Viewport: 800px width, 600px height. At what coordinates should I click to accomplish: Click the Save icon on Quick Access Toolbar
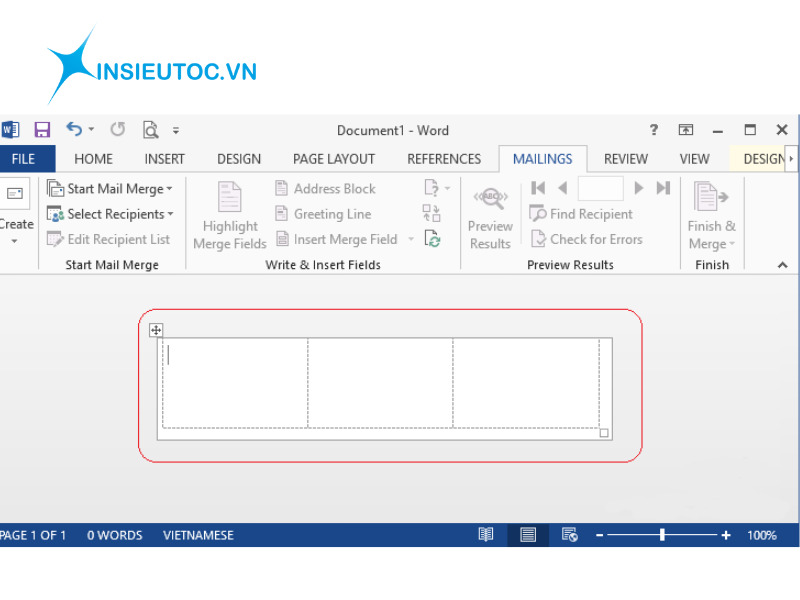pyautogui.click(x=42, y=129)
